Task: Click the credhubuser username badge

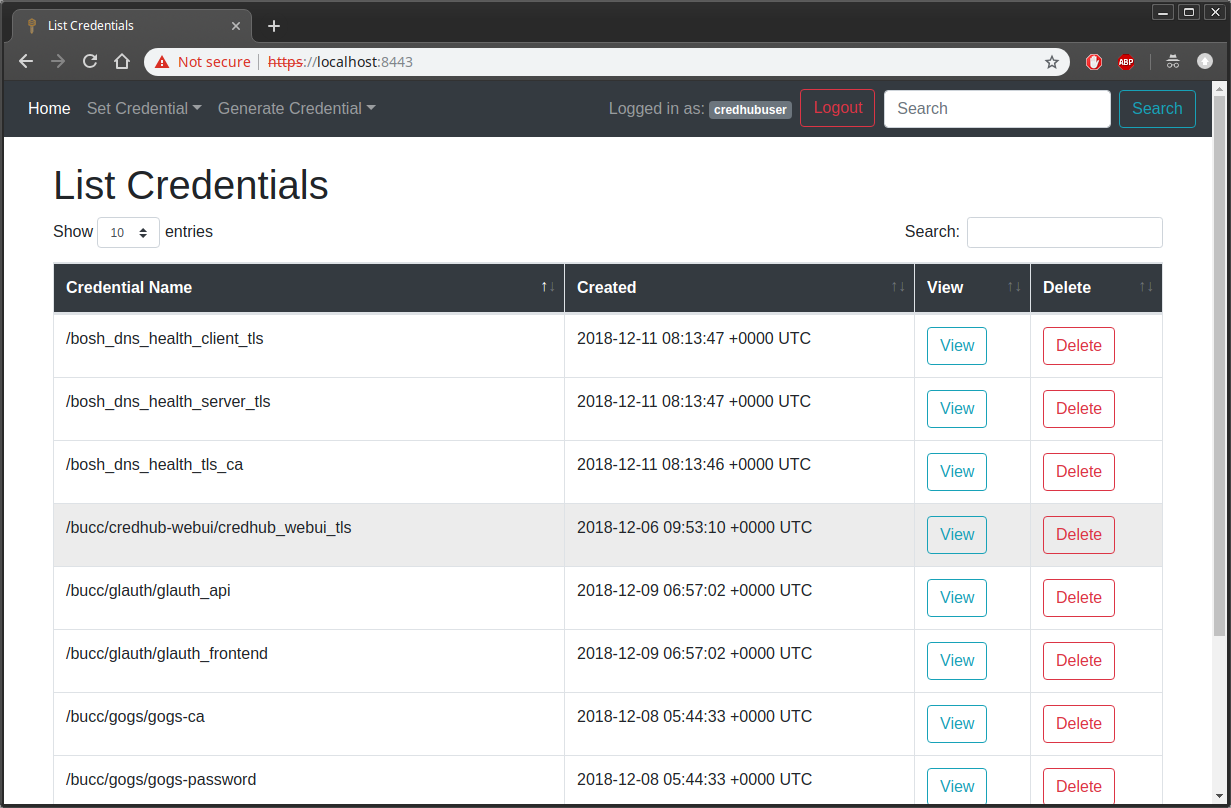Action: [751, 110]
